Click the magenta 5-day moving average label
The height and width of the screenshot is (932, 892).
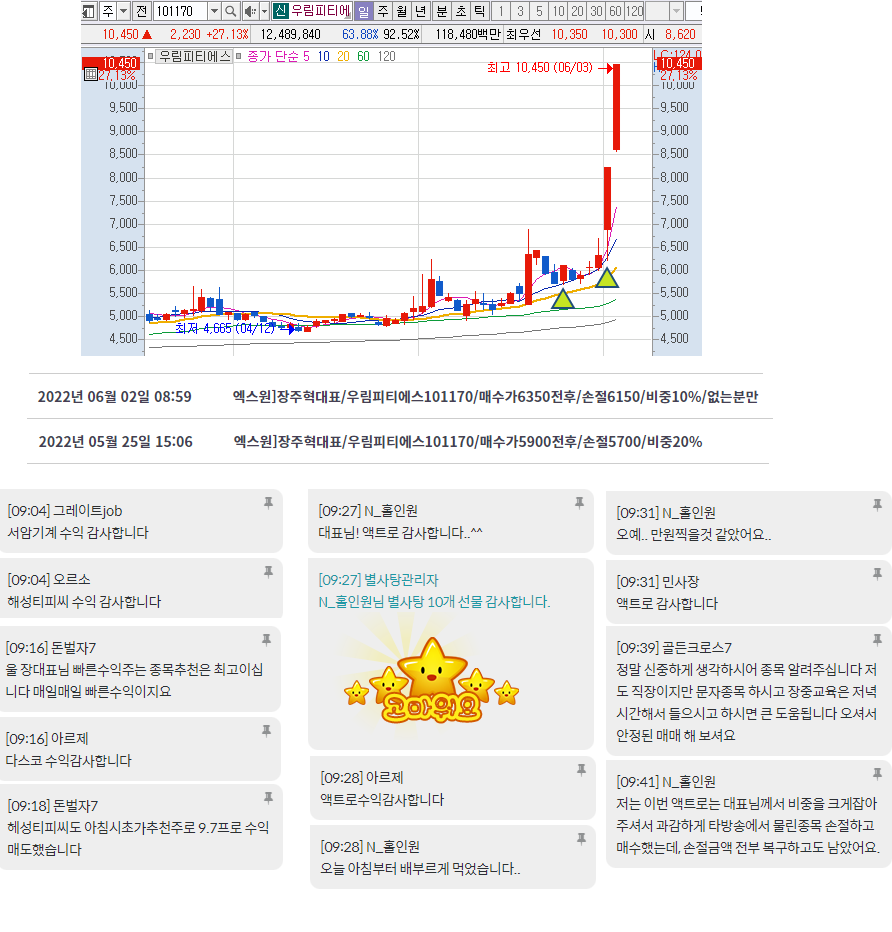coord(306,56)
